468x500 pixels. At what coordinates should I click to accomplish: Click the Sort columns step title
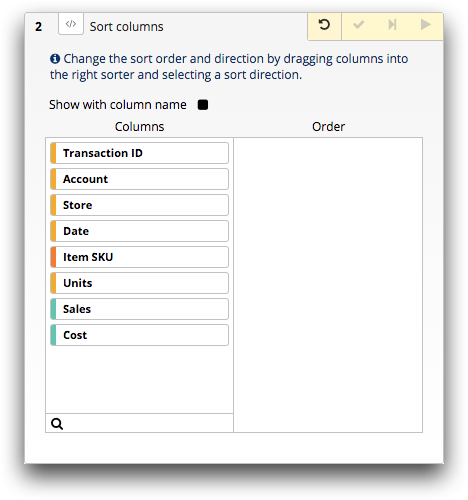[x=126, y=27]
